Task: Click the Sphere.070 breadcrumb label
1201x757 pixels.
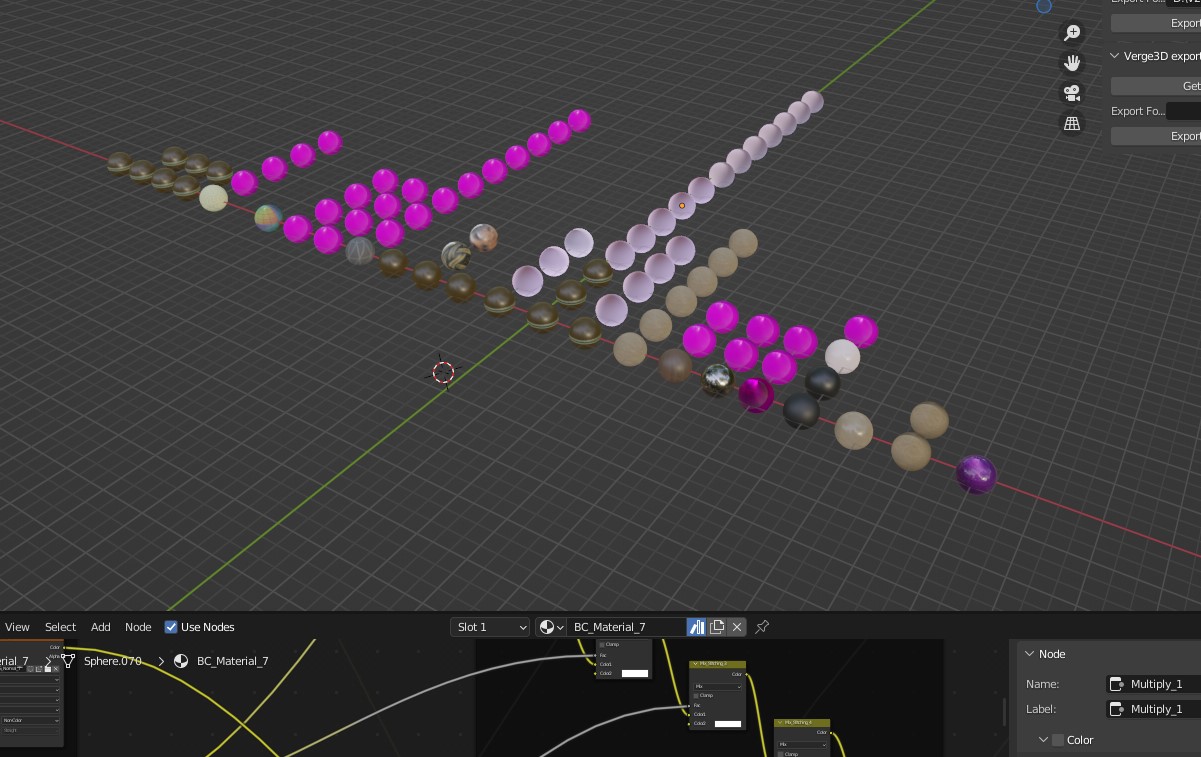Action: 113,661
